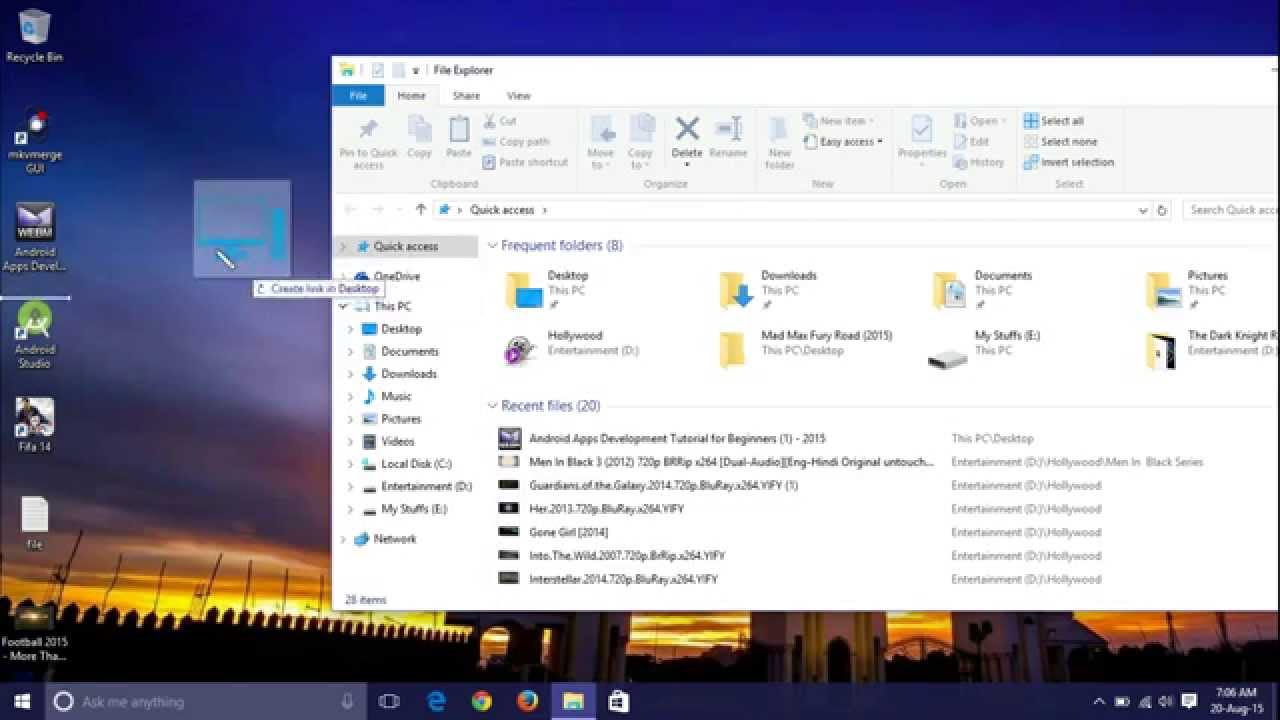Switch to the View ribbon tab

point(518,95)
